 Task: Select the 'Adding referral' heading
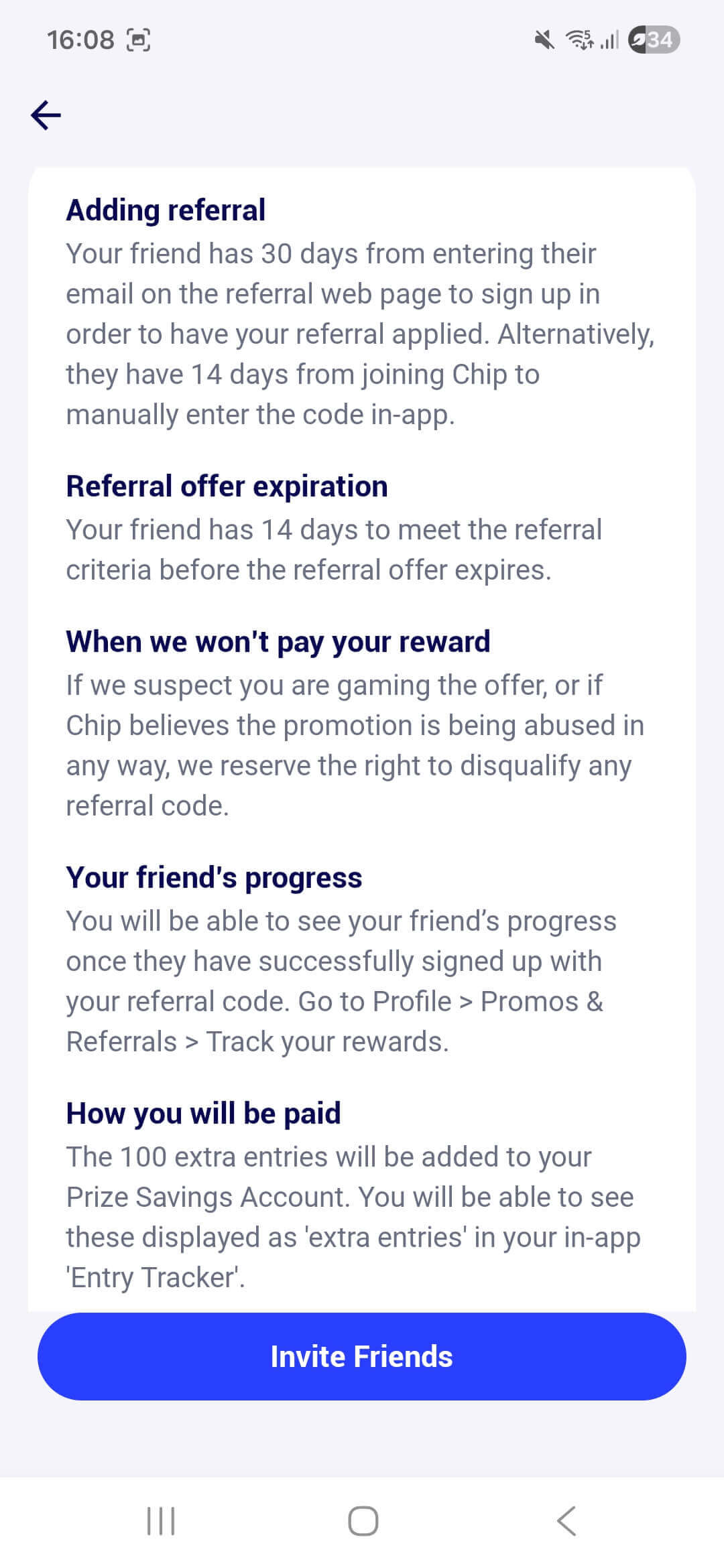coord(166,210)
